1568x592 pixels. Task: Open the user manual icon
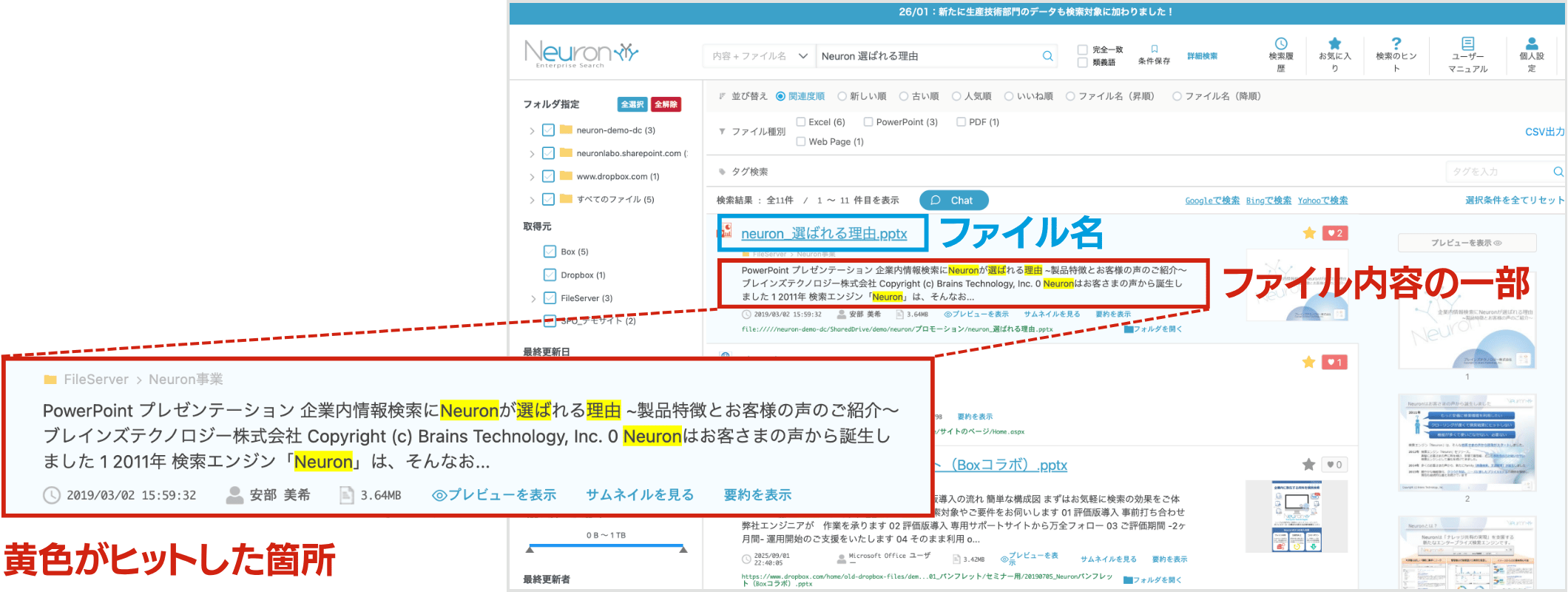pyautogui.click(x=1468, y=44)
